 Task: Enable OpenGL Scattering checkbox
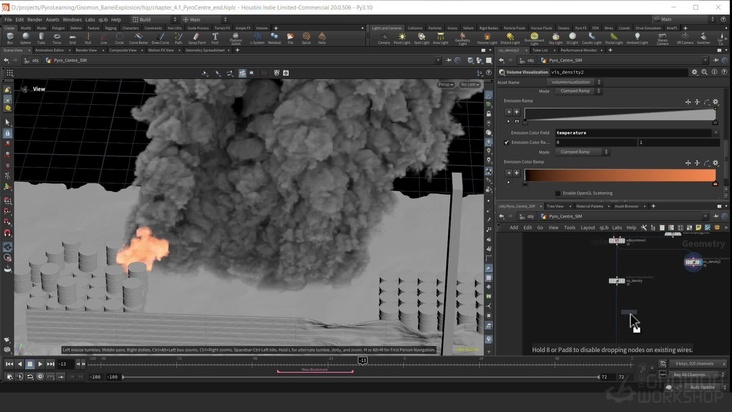[x=559, y=193]
